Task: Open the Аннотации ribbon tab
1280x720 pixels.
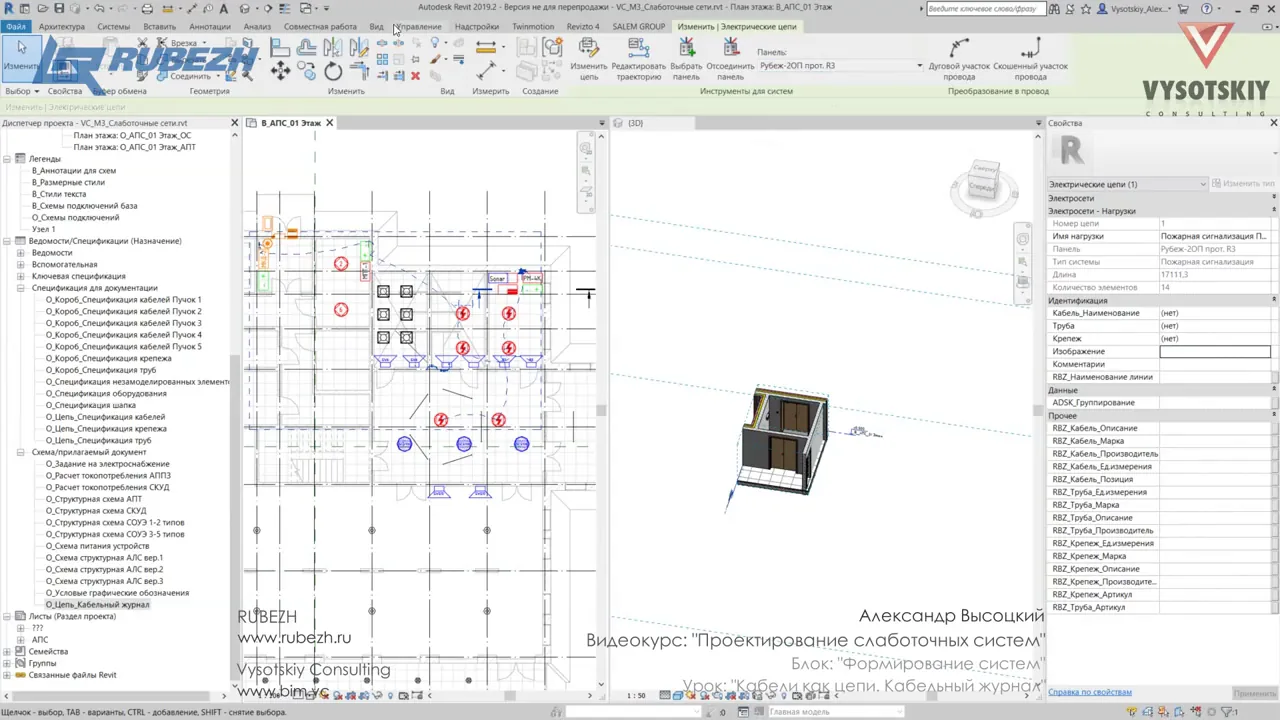Action: click(x=209, y=27)
